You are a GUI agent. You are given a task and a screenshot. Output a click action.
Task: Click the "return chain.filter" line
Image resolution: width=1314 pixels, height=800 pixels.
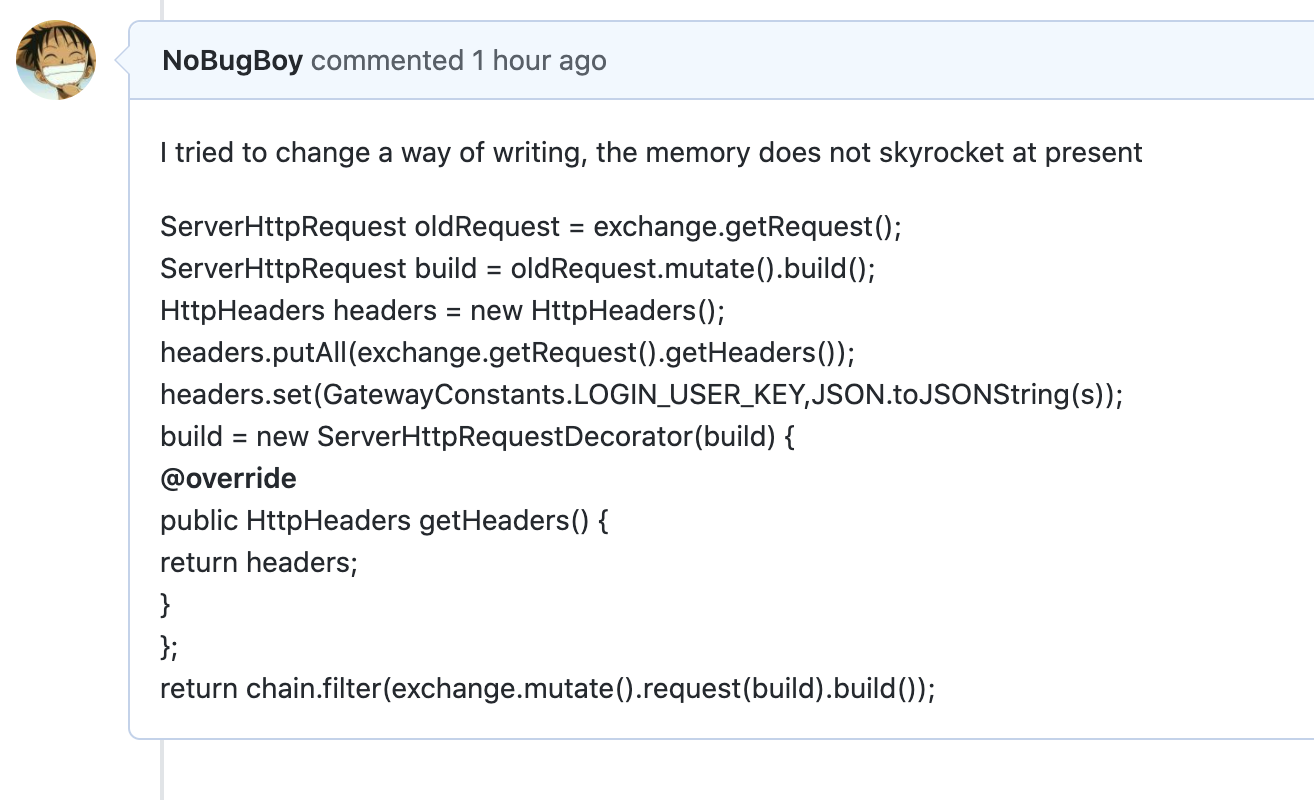[547, 689]
